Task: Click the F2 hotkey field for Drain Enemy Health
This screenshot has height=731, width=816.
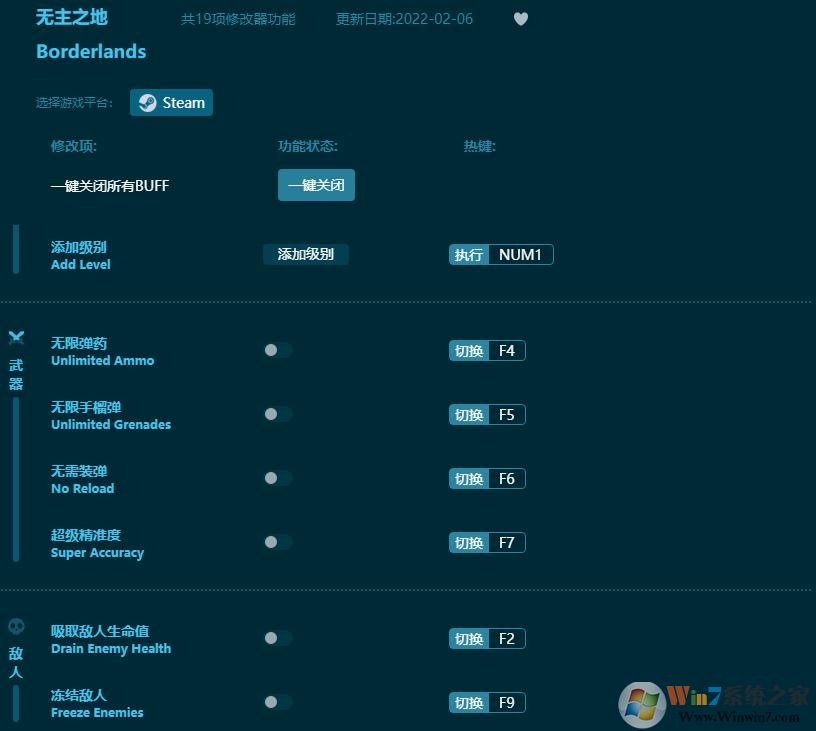Action: (505, 638)
